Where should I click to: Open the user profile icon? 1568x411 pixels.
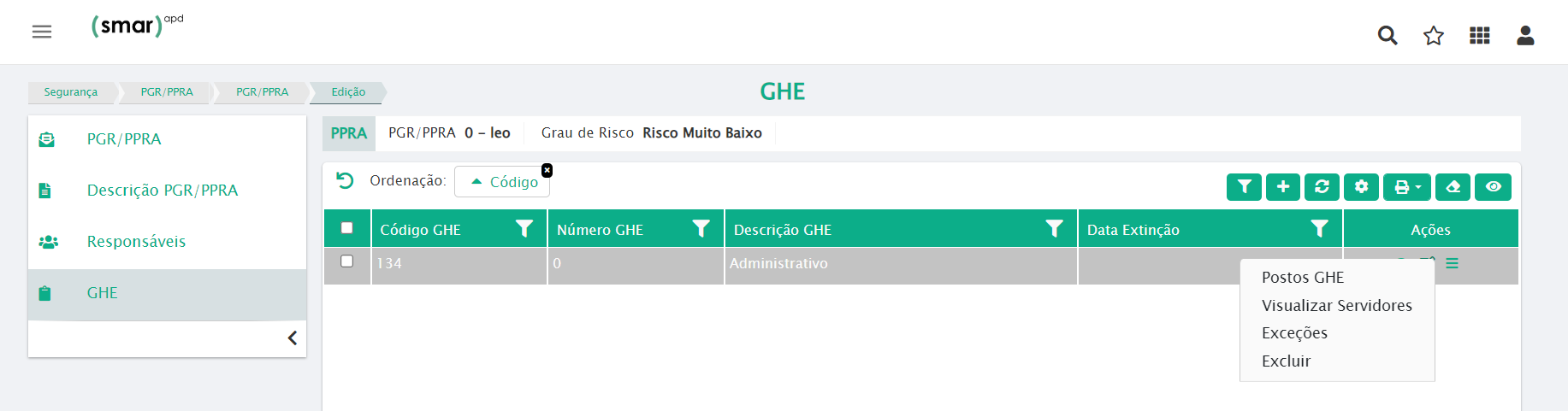tap(1525, 35)
